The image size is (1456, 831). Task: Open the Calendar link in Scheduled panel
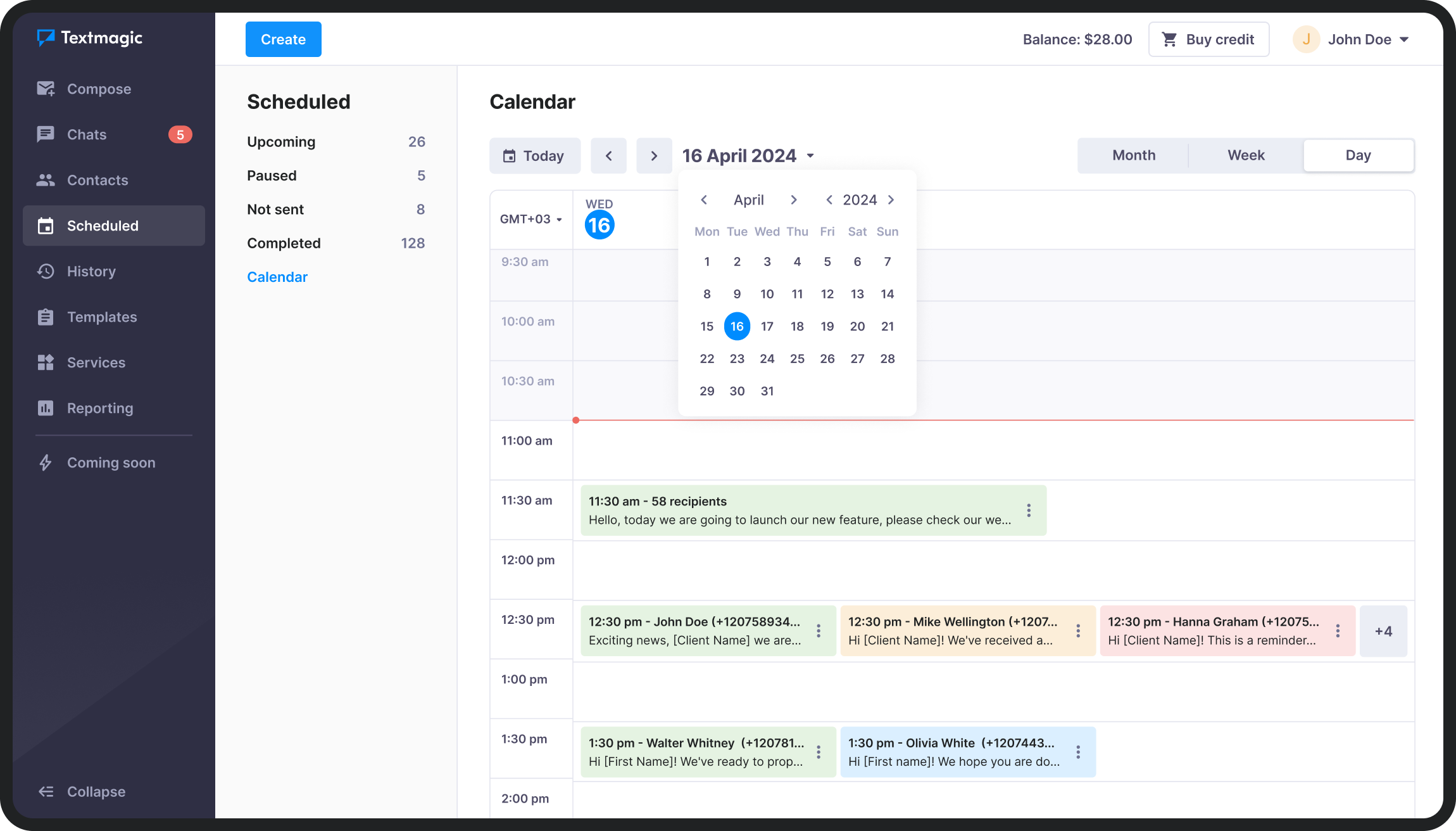pyautogui.click(x=277, y=277)
